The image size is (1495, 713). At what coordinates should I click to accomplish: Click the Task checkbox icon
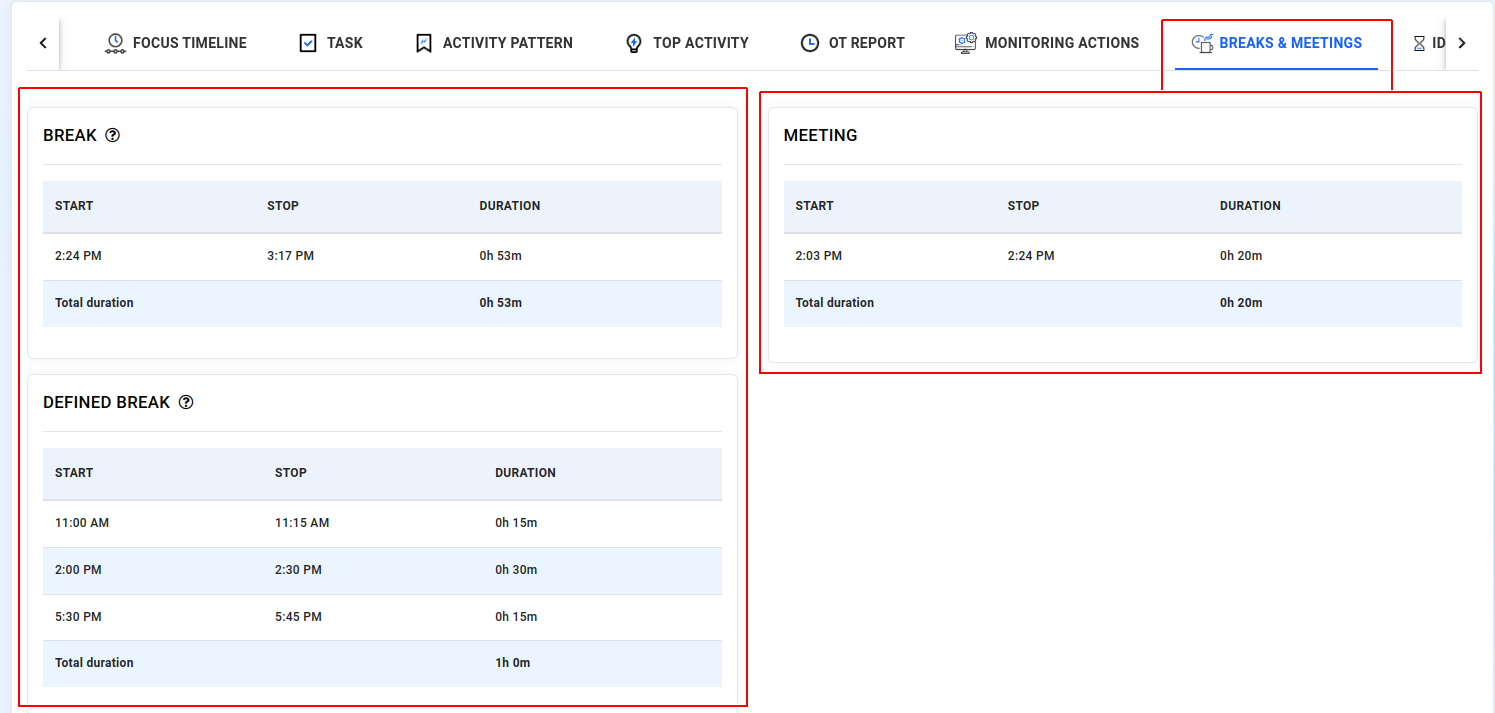308,43
